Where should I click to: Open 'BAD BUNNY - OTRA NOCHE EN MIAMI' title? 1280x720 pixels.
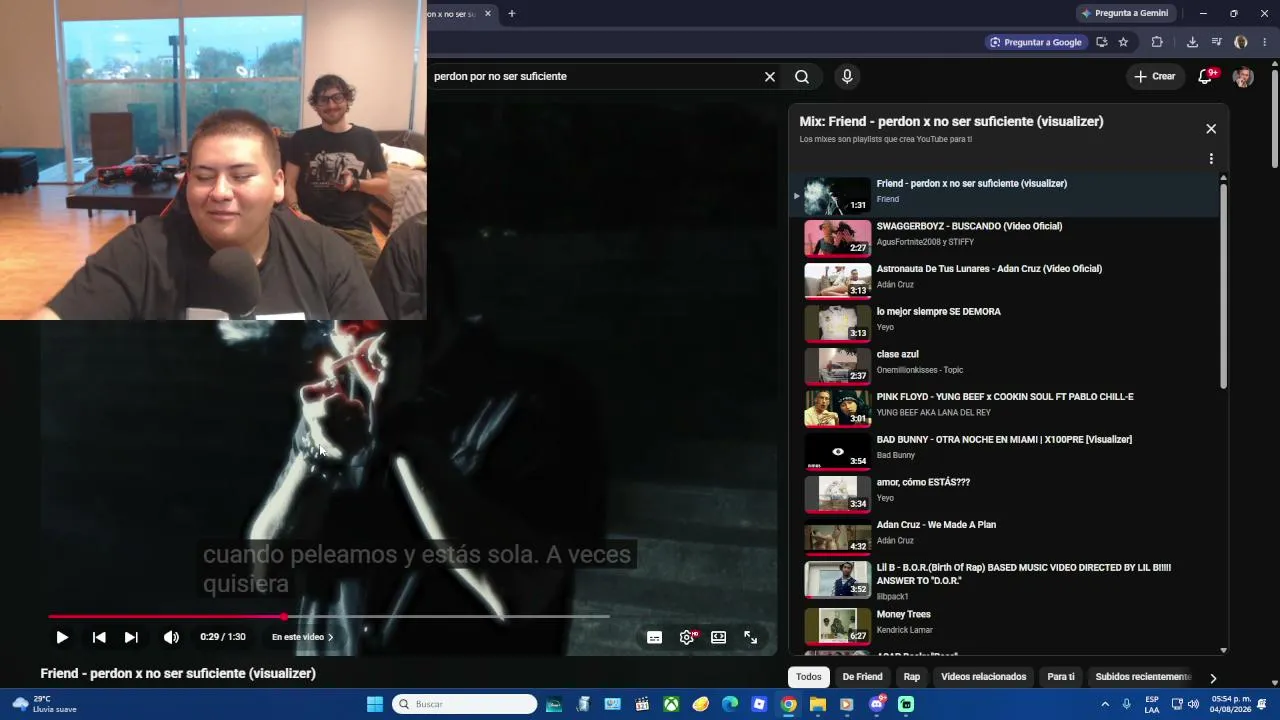coord(1004,440)
